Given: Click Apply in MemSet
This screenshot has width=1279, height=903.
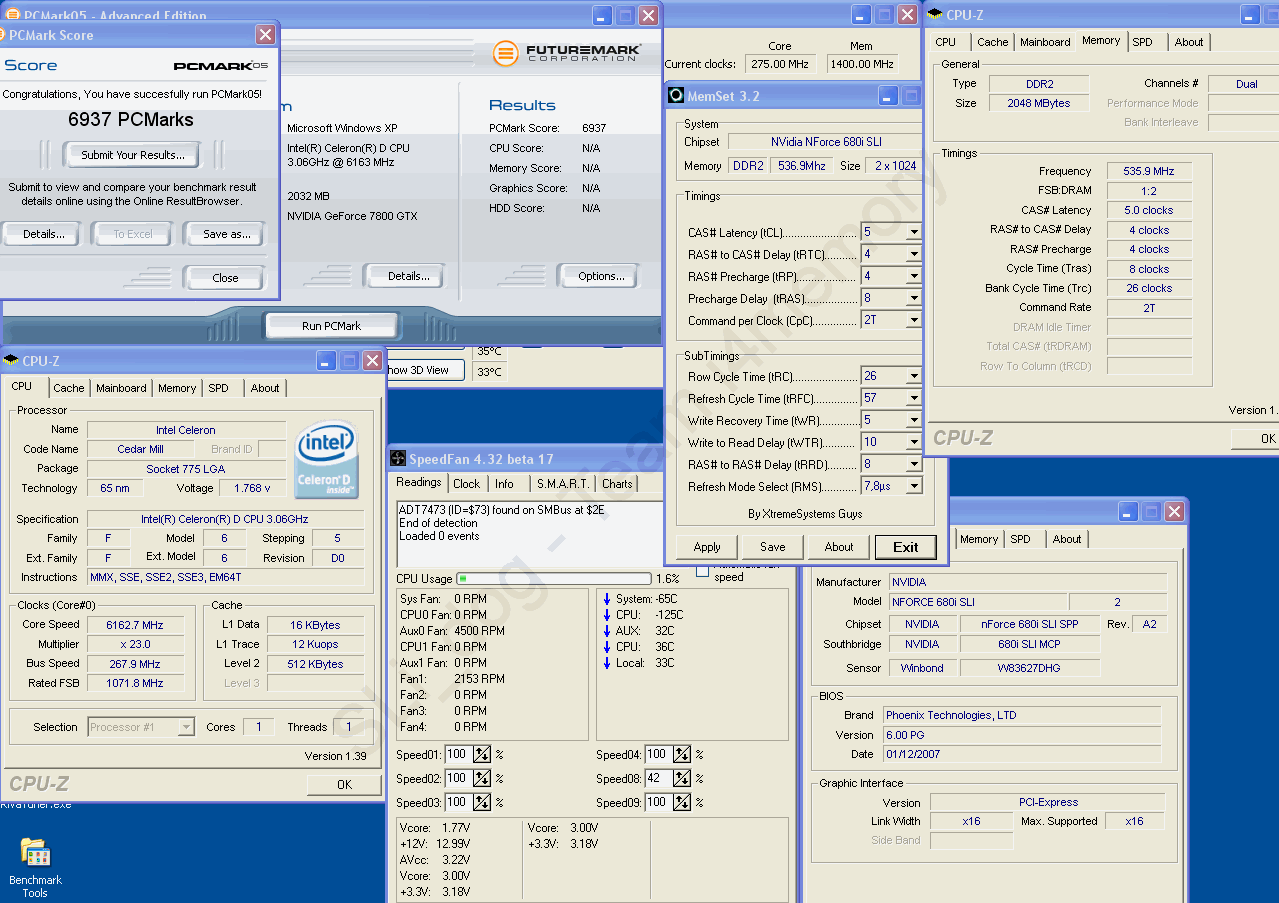Looking at the screenshot, I should pos(707,547).
